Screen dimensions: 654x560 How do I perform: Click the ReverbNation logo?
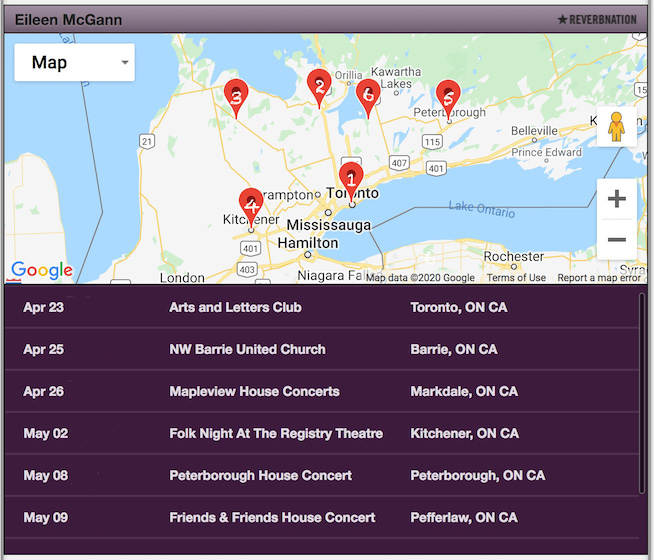coord(596,19)
